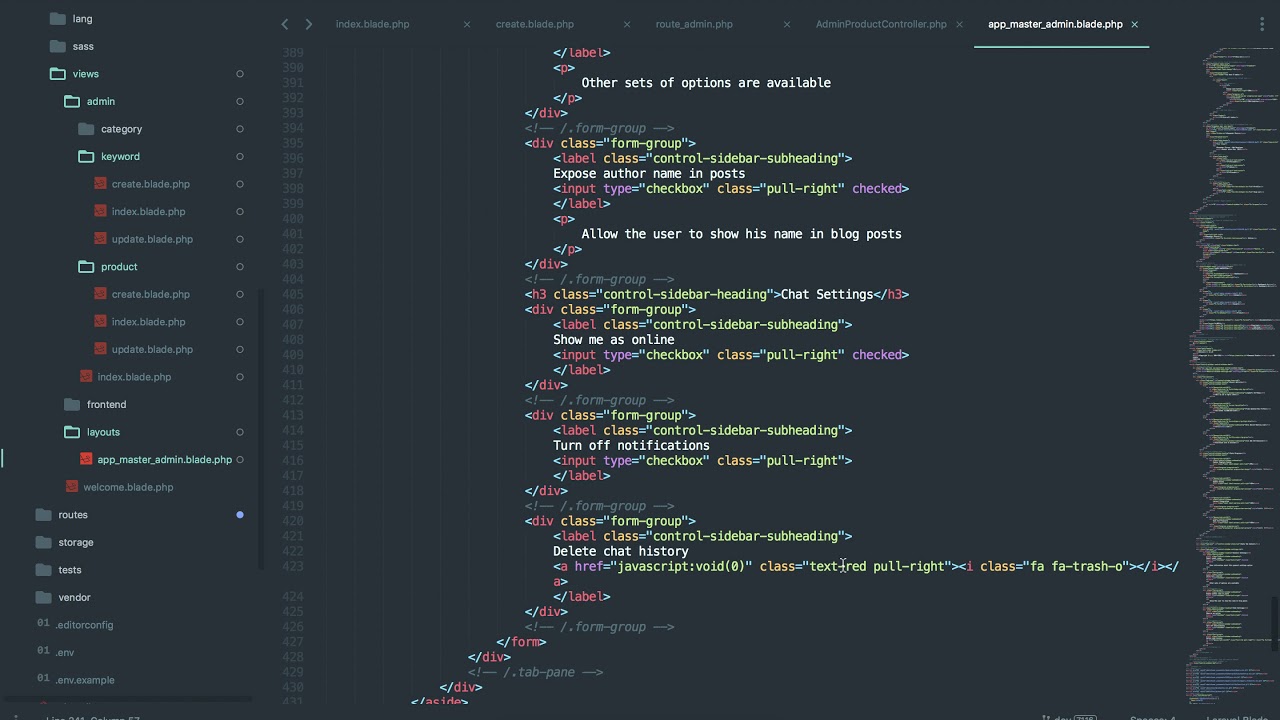Switch to the index.blade.php tab
The image size is (1280, 720).
coord(372,24)
